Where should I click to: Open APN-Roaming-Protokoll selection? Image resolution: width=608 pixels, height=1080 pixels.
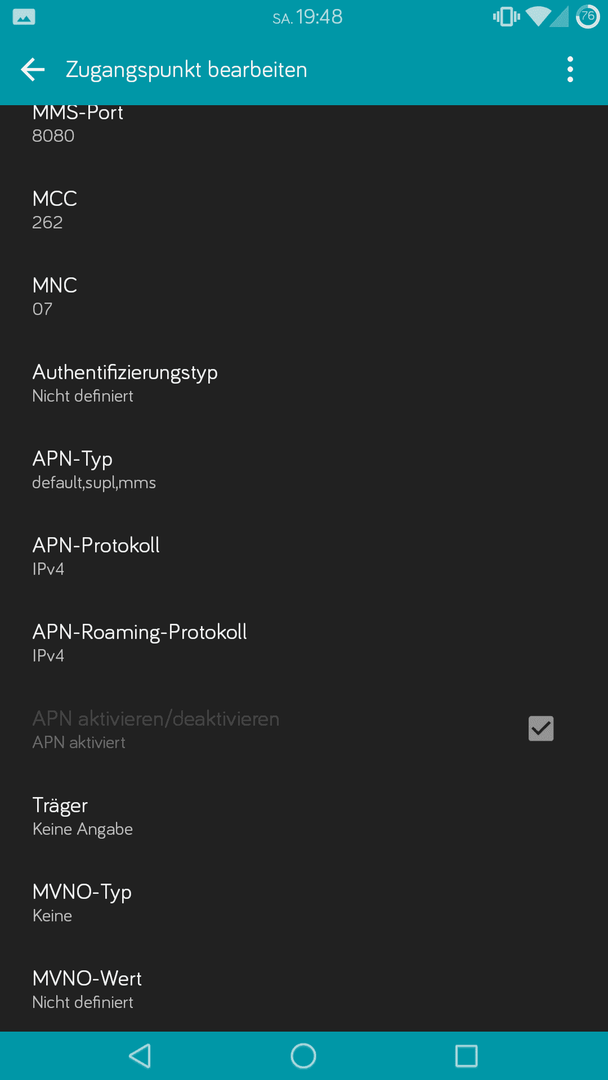pyautogui.click(x=304, y=644)
